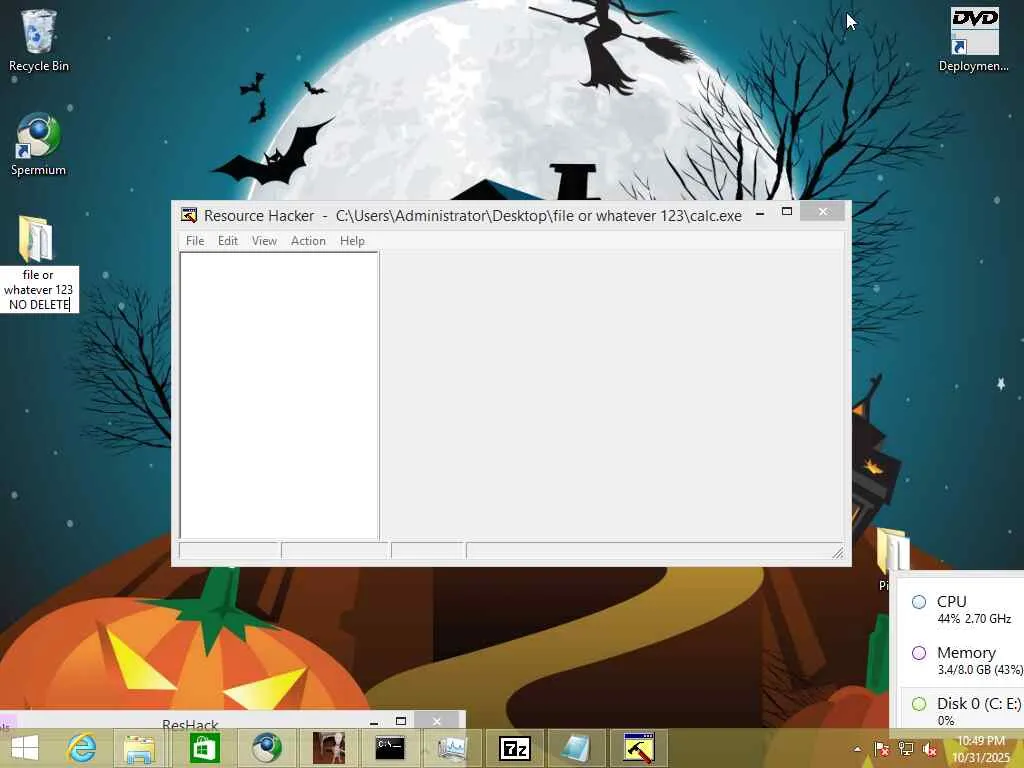The image size is (1024, 768).
Task: Open Internet Explorer from the taskbar
Action: pyautogui.click(x=82, y=748)
